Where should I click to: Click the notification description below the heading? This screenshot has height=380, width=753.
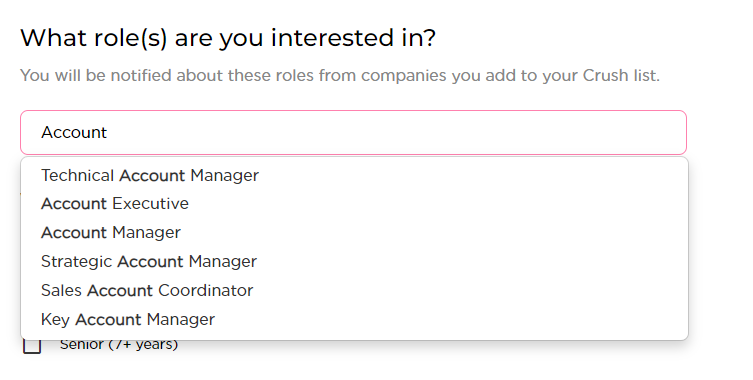tap(340, 75)
